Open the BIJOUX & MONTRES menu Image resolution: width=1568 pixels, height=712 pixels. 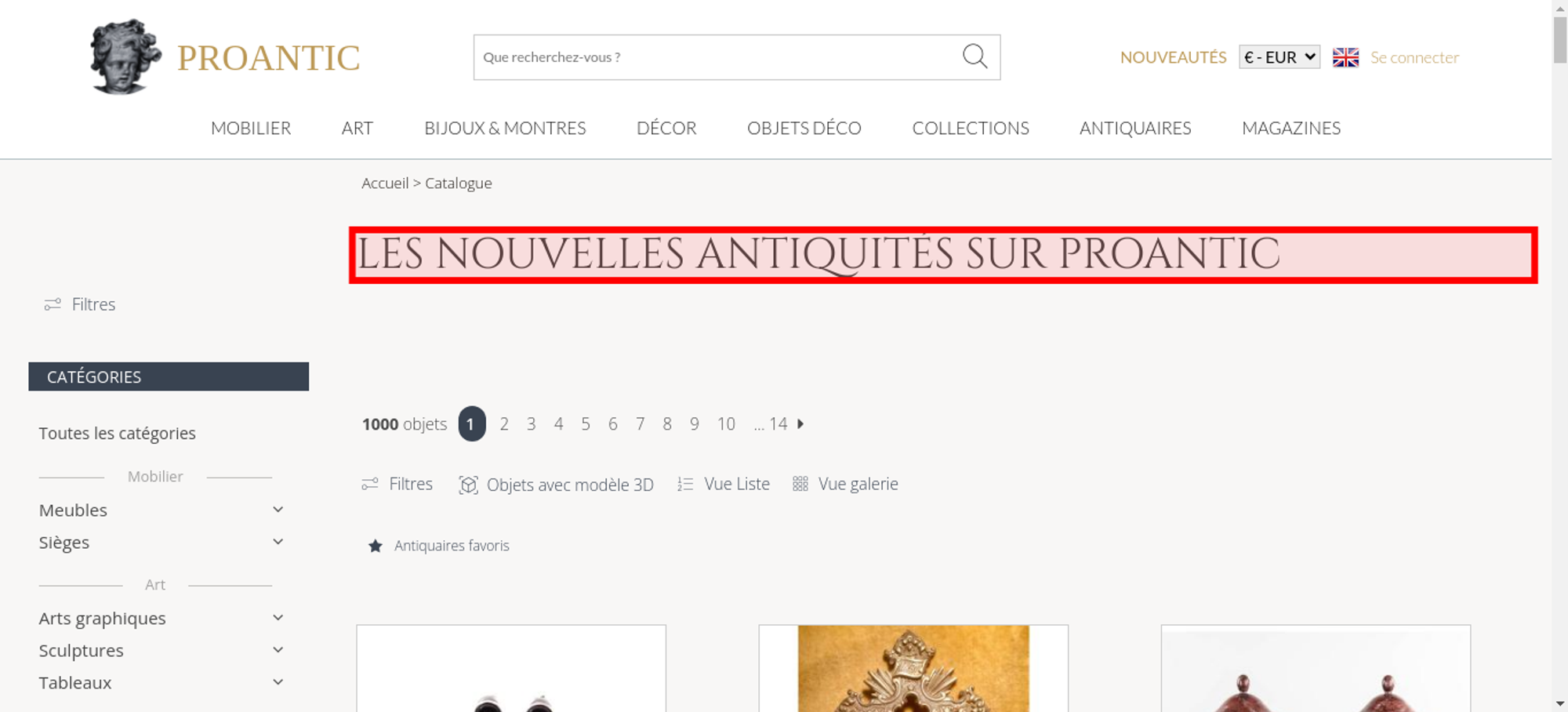coord(505,128)
